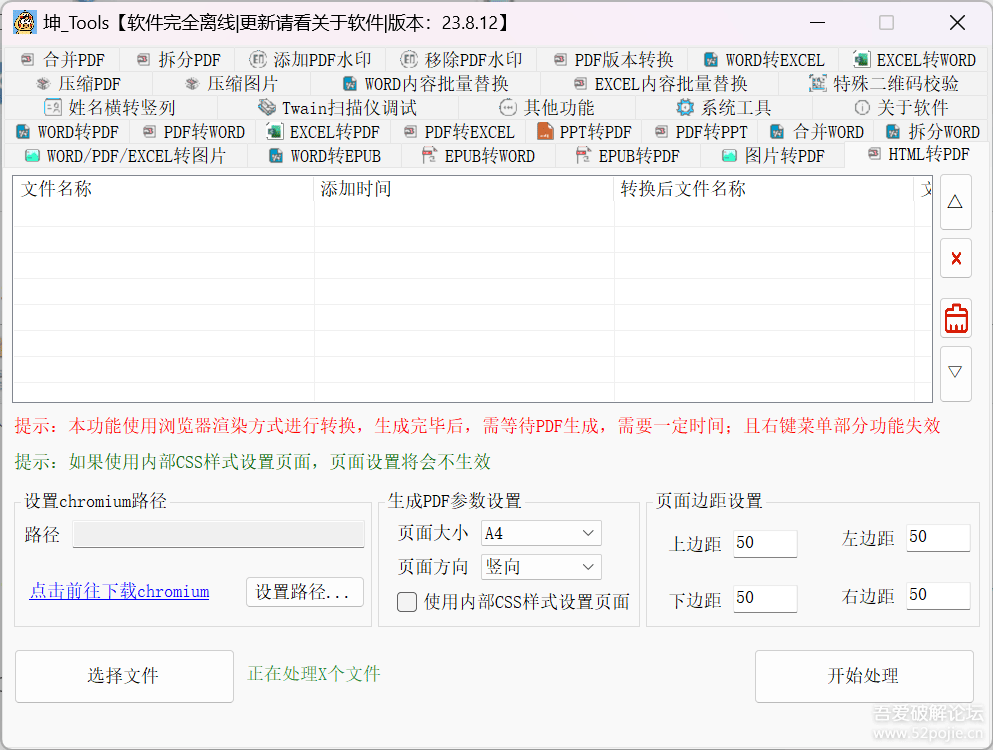The image size is (993, 750).
Task: Click the PDF转PPT tab icon
Action: point(661,132)
